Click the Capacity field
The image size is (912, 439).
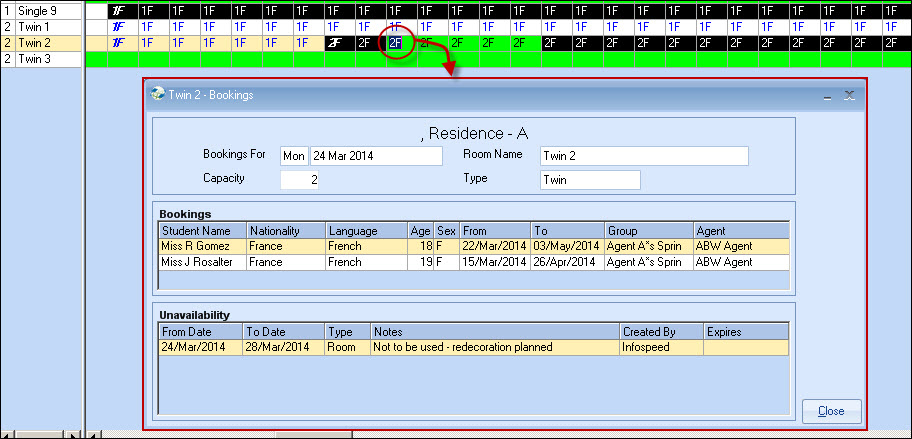pos(299,180)
